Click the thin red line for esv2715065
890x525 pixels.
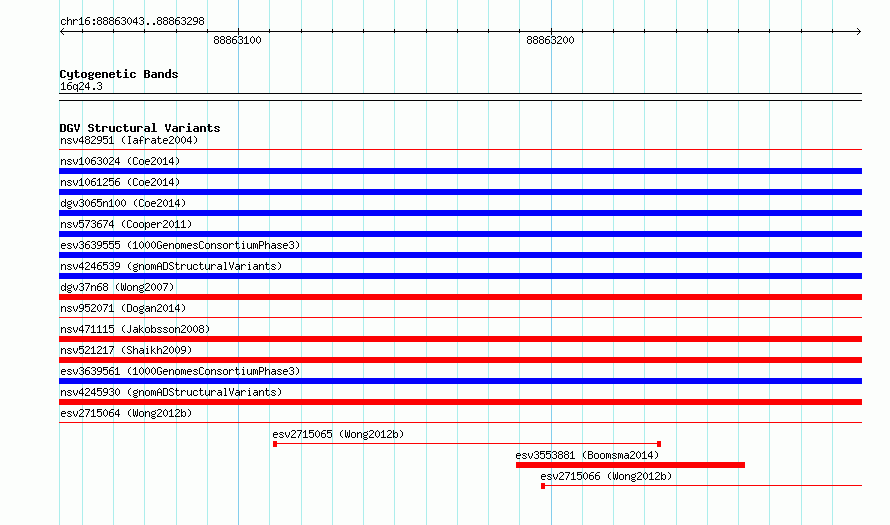(467, 444)
